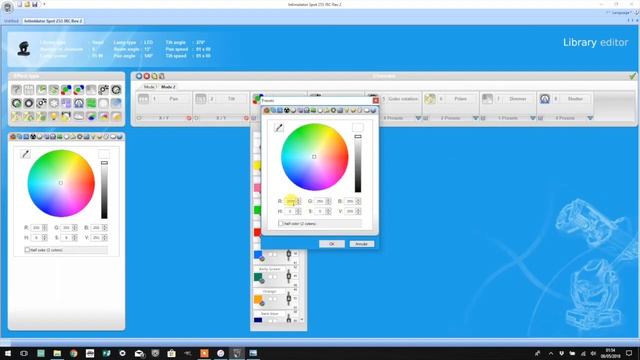Tick the checkbox under the Pan channel
This screenshot has width=640, height=360.
[x=139, y=118]
